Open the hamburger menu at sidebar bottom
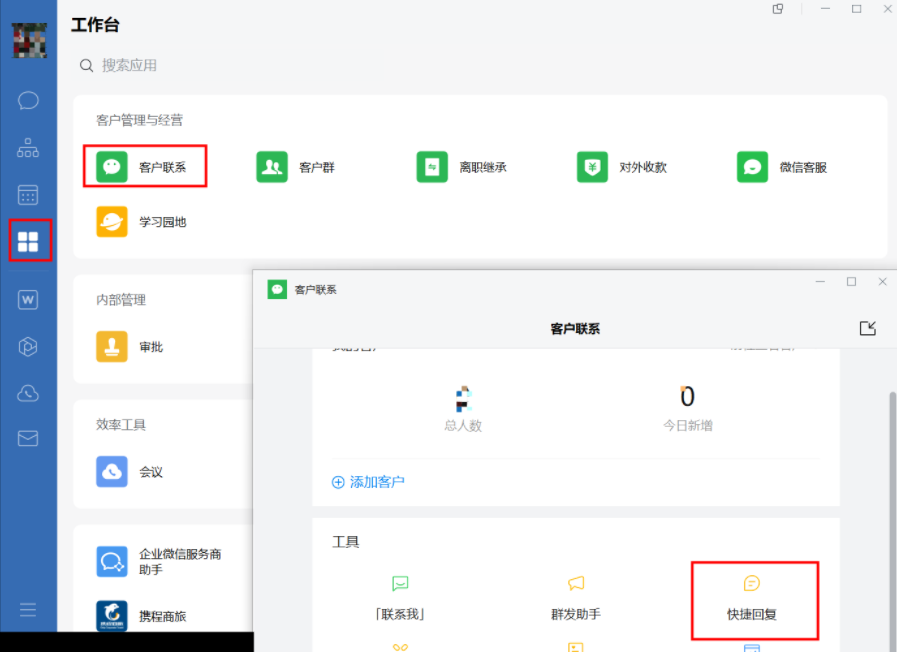The height and width of the screenshot is (653, 897). pos(28,610)
